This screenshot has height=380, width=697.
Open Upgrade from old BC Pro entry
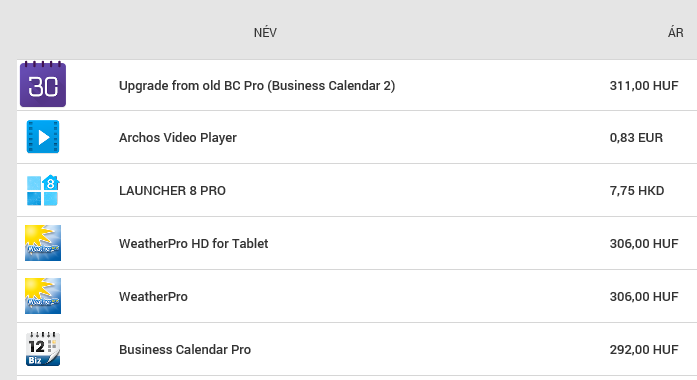pos(257,85)
